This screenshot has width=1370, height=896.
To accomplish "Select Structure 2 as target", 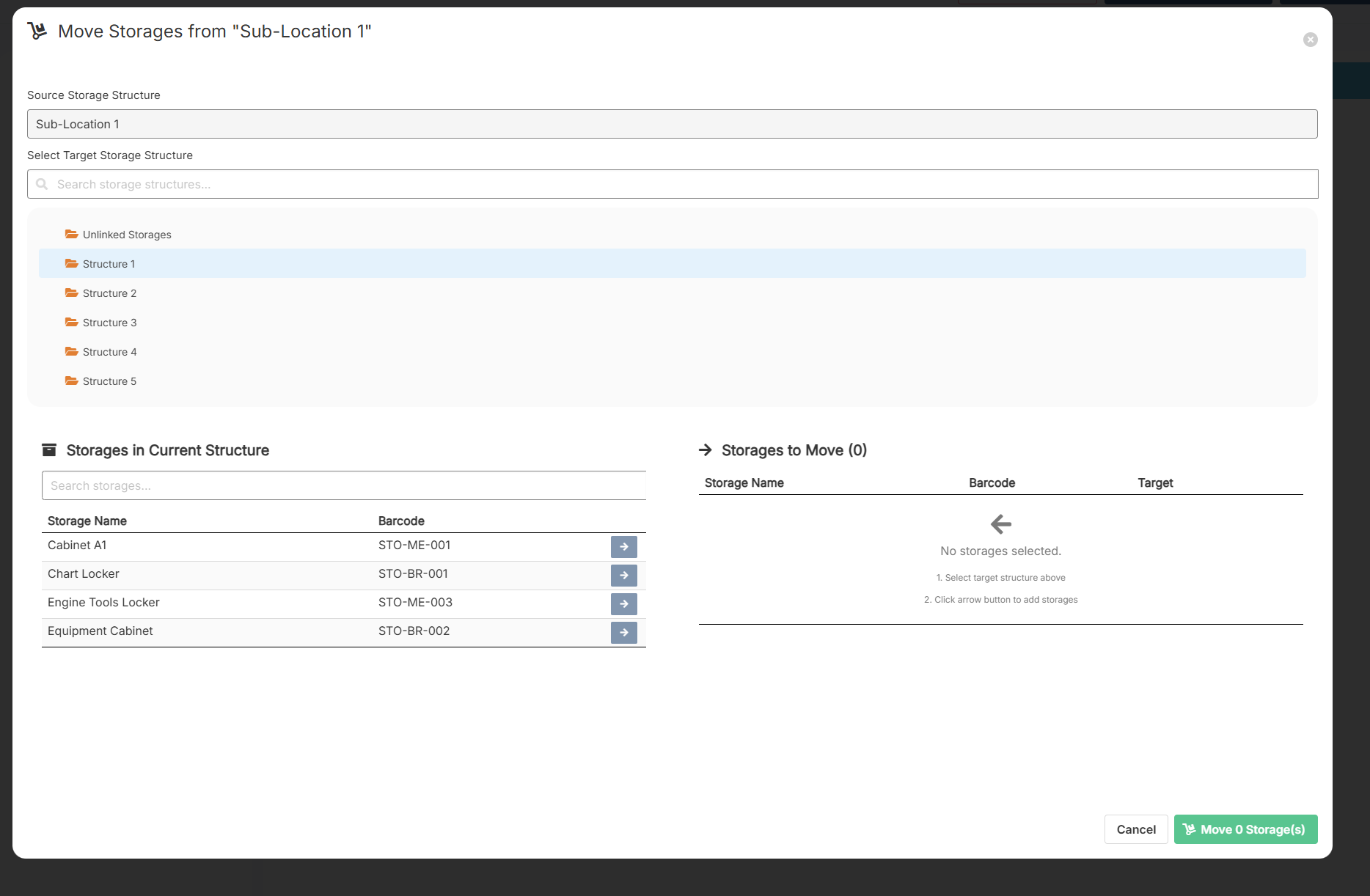I will (109, 293).
